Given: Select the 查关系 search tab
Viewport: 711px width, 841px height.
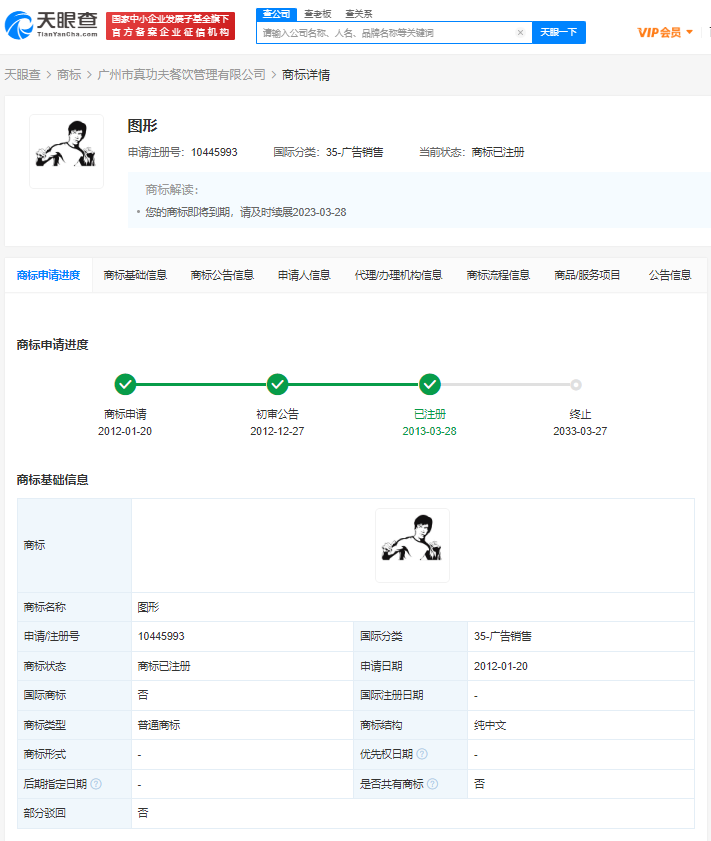Looking at the screenshot, I should [x=359, y=14].
